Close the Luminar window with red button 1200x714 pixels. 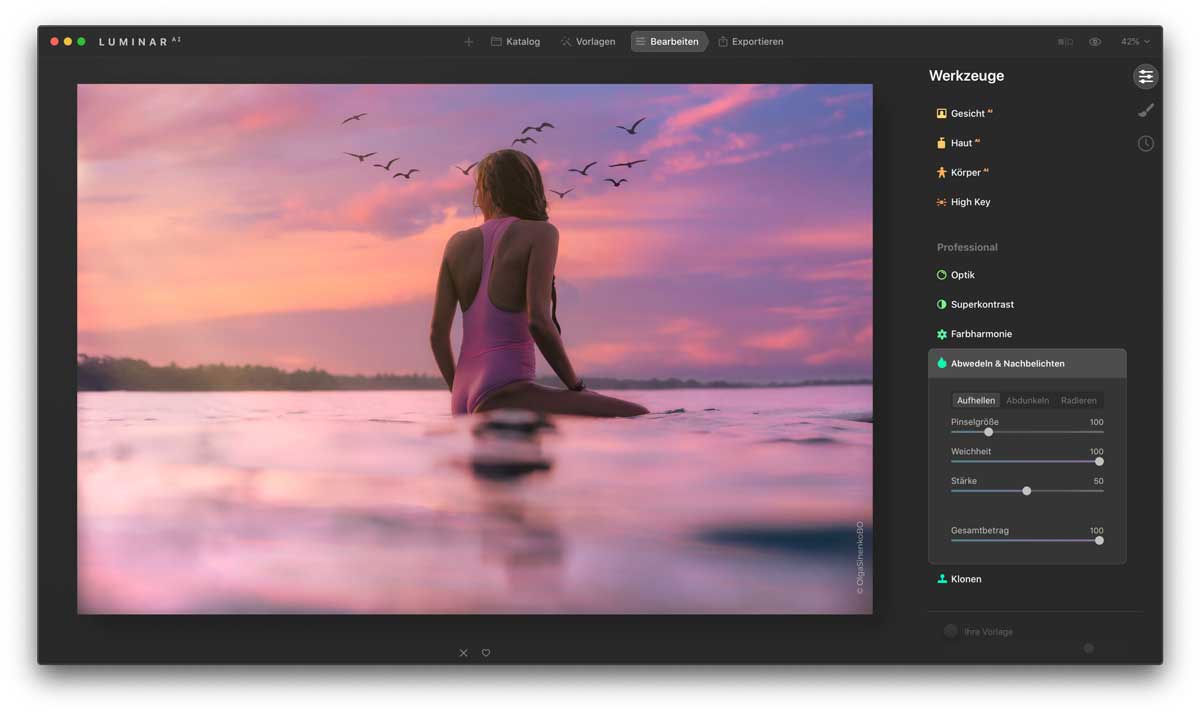55,42
